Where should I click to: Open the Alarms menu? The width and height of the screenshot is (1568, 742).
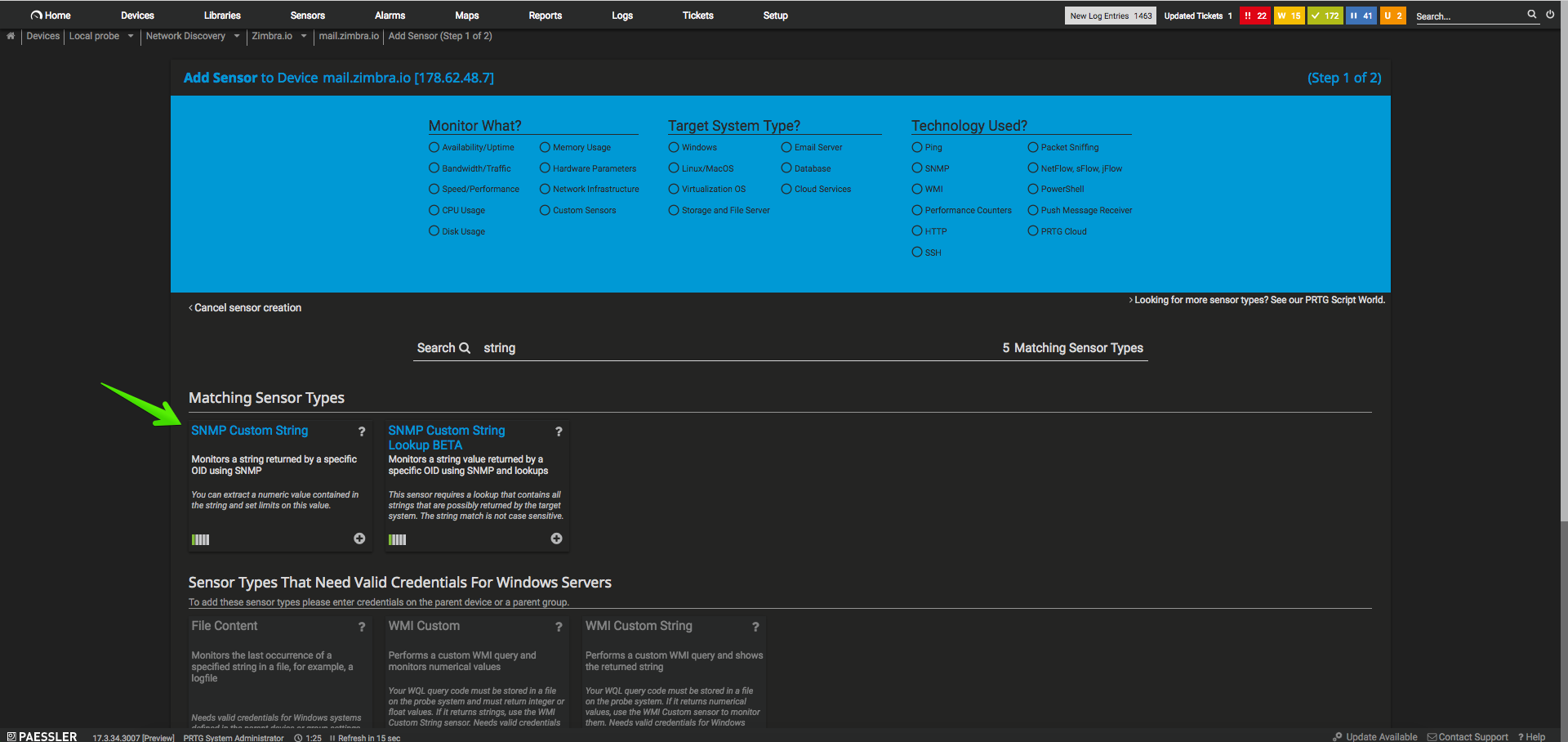click(390, 16)
